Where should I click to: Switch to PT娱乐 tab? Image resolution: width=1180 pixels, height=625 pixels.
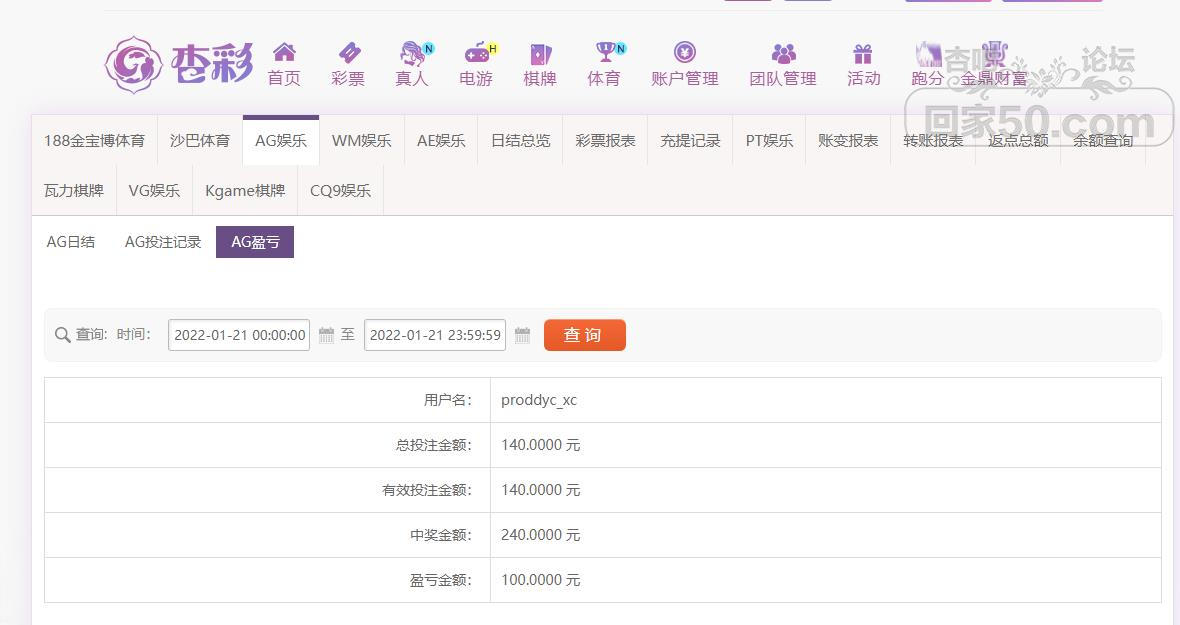(769, 141)
